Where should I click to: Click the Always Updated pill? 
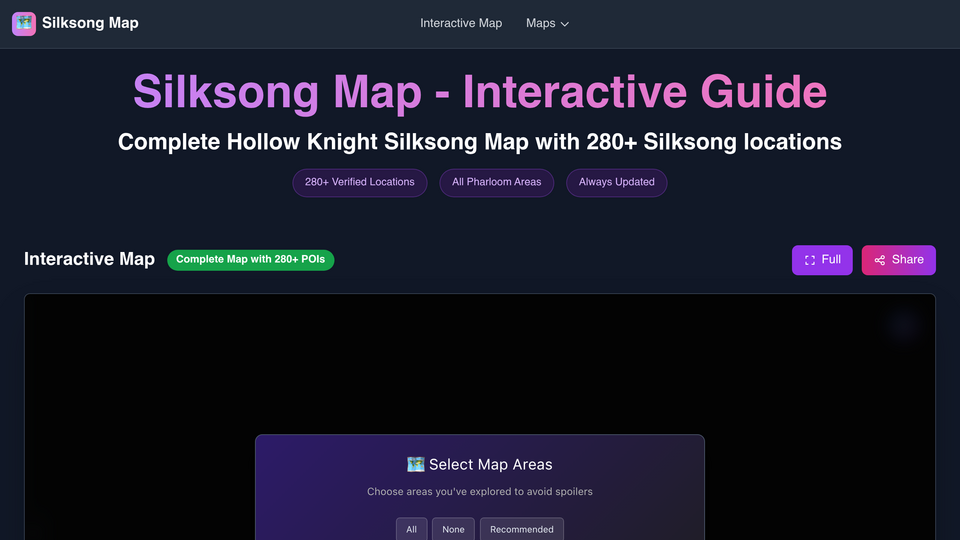(617, 182)
